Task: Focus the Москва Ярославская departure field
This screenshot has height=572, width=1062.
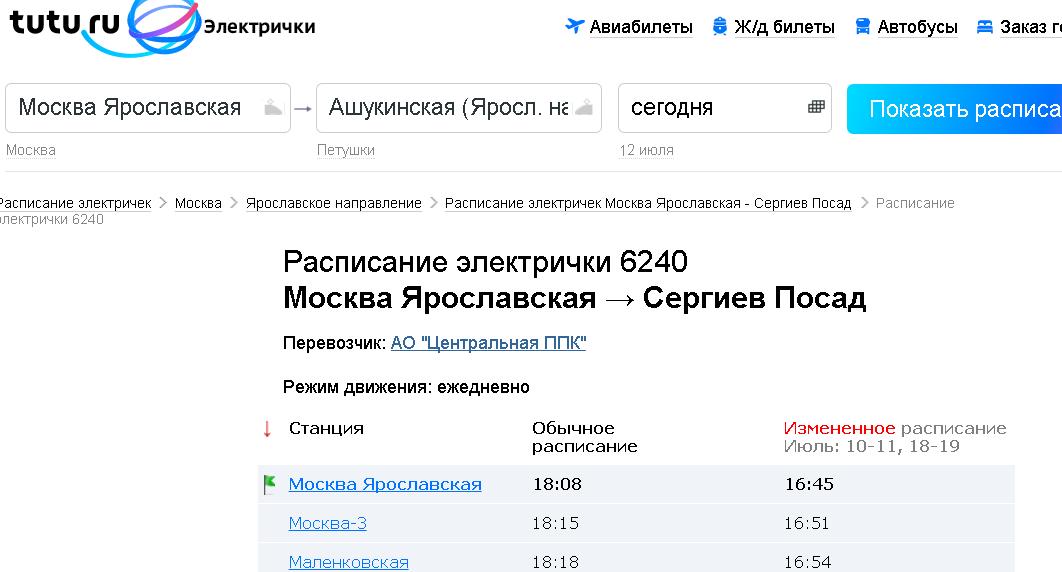Action: point(148,108)
